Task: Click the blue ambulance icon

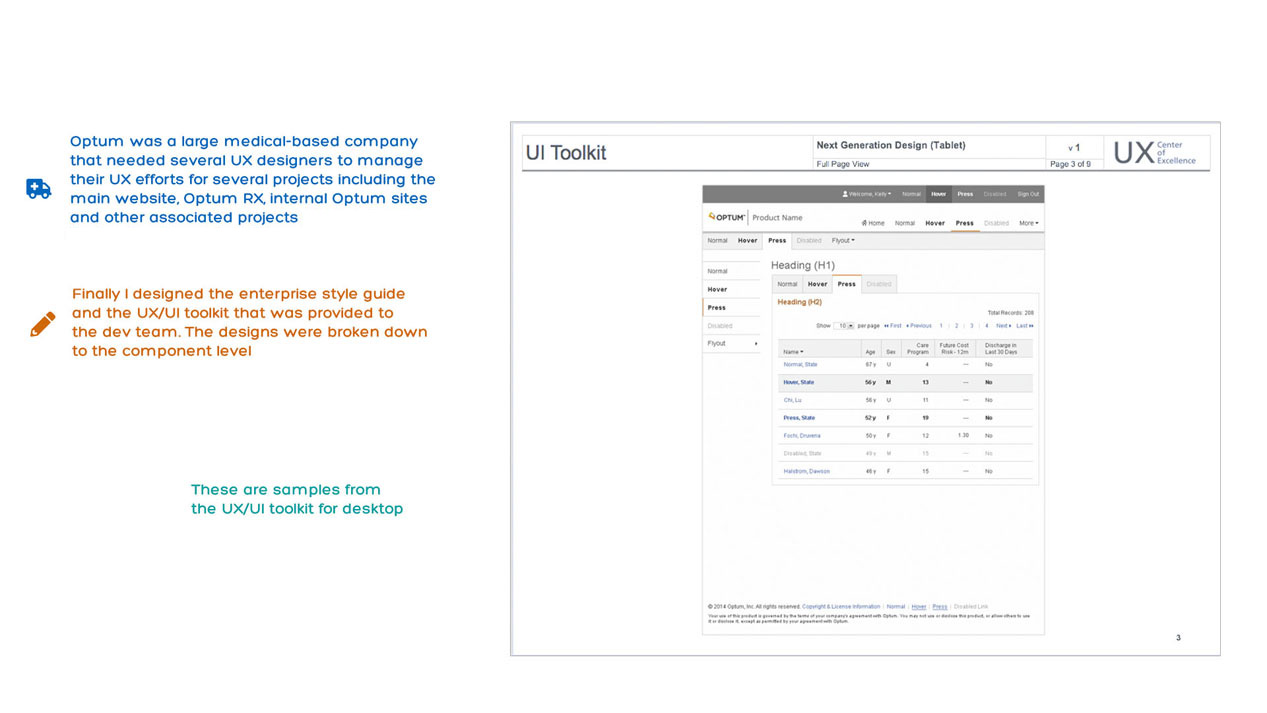Action: point(38,189)
